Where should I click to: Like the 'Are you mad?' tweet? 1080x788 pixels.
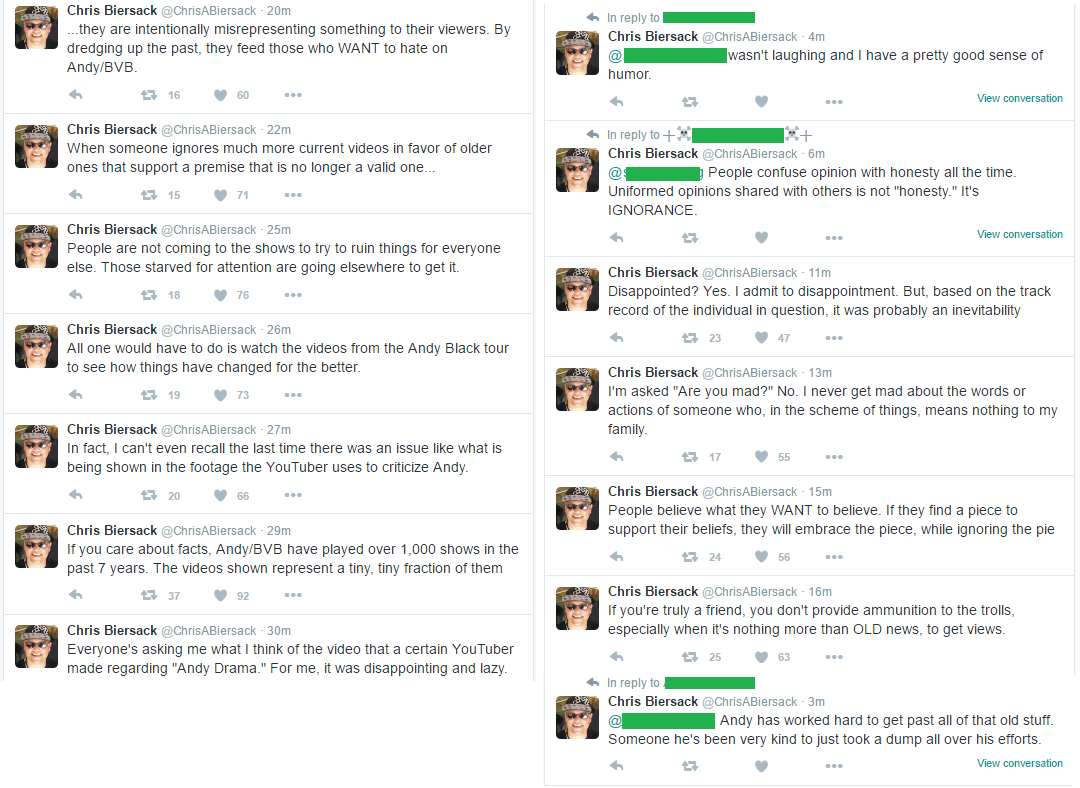click(761, 457)
